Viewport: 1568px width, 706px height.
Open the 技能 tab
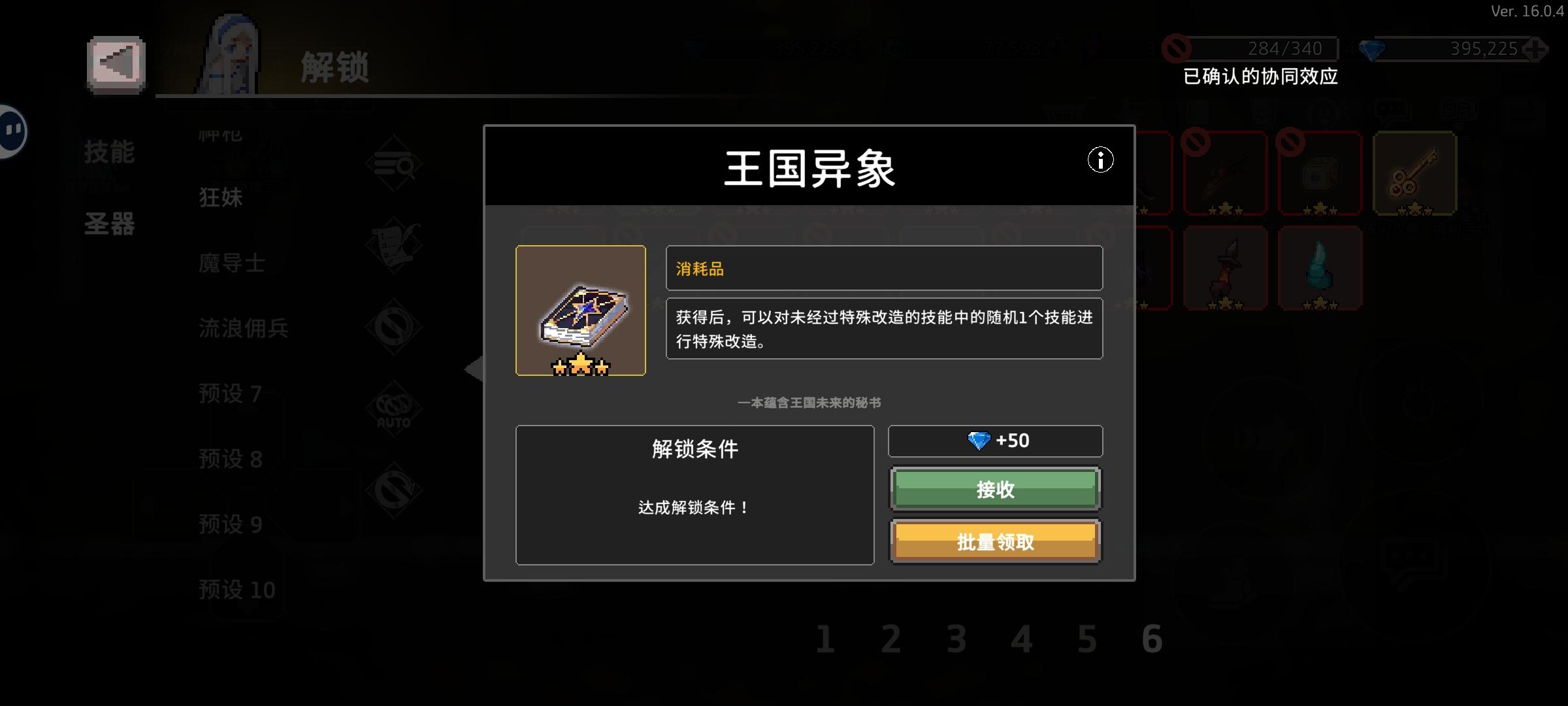(x=109, y=152)
